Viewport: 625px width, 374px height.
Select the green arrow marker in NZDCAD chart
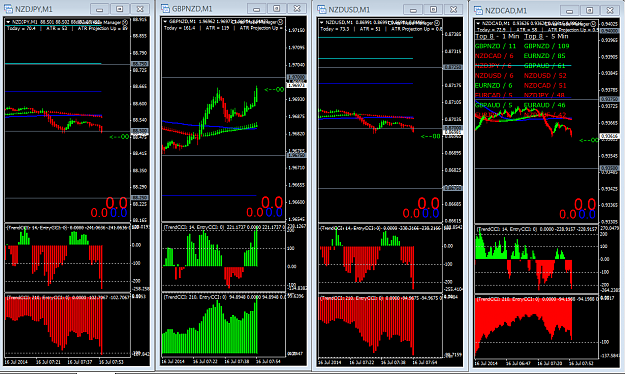[x=588, y=140]
